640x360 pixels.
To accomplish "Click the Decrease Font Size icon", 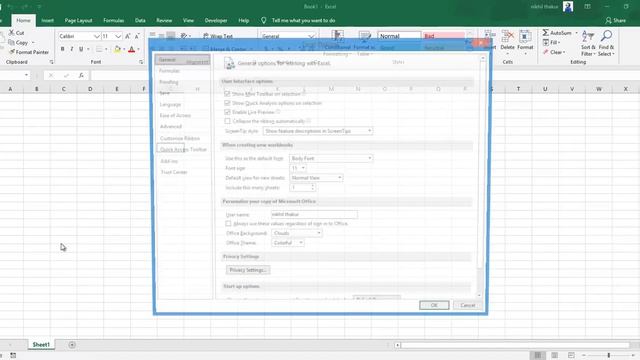I will point(137,36).
